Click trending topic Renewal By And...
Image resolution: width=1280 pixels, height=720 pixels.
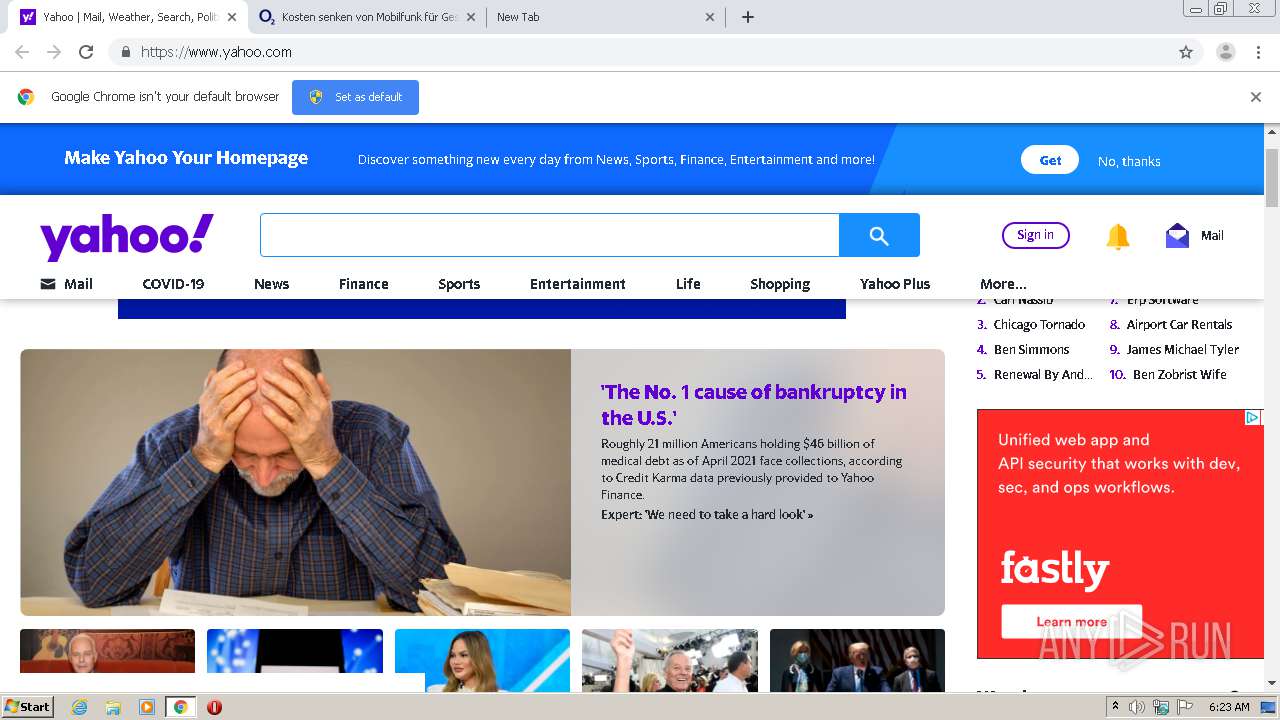pos(1043,374)
